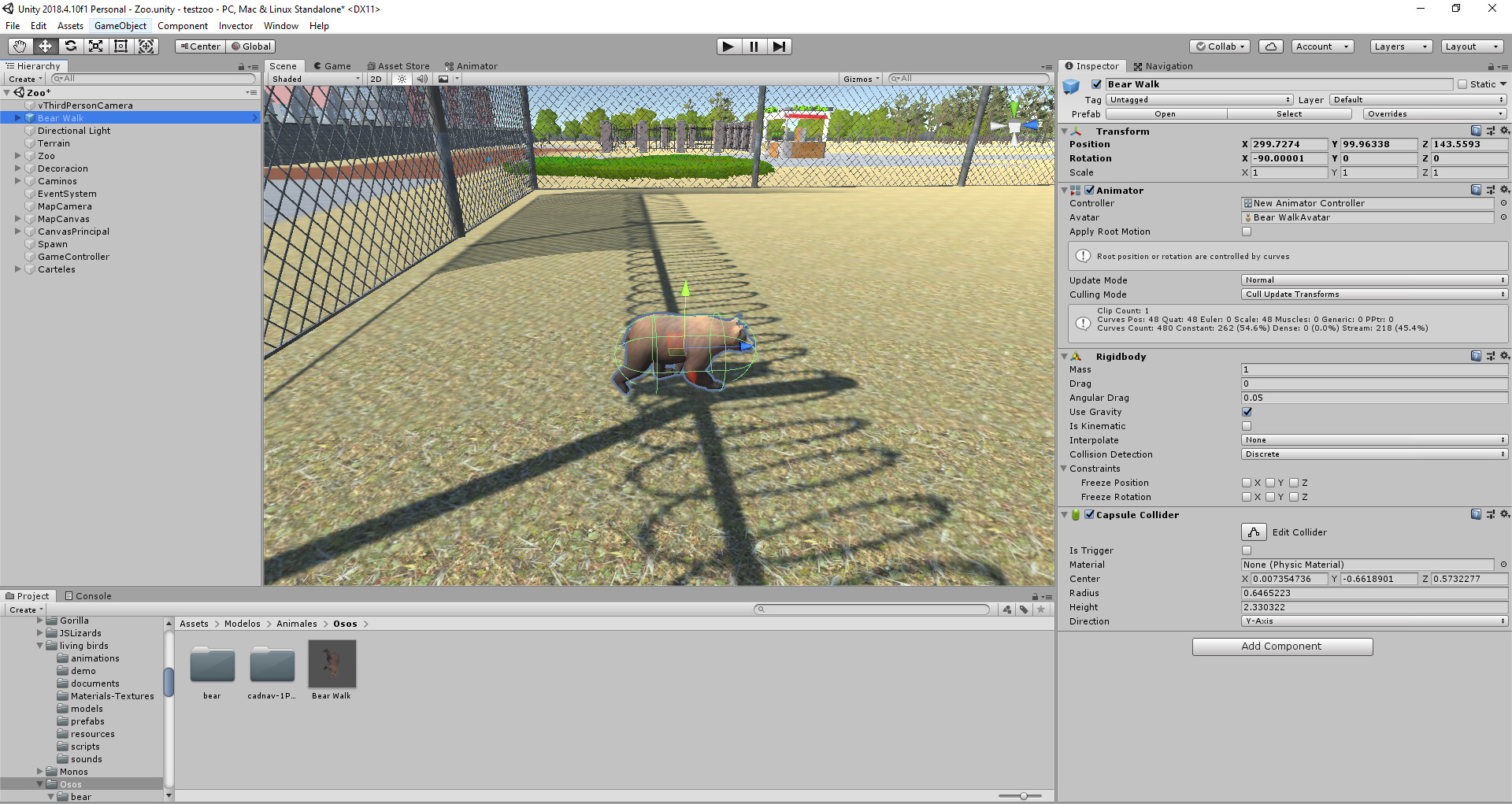Click the Add Component button
1512x804 pixels.
click(1282, 647)
